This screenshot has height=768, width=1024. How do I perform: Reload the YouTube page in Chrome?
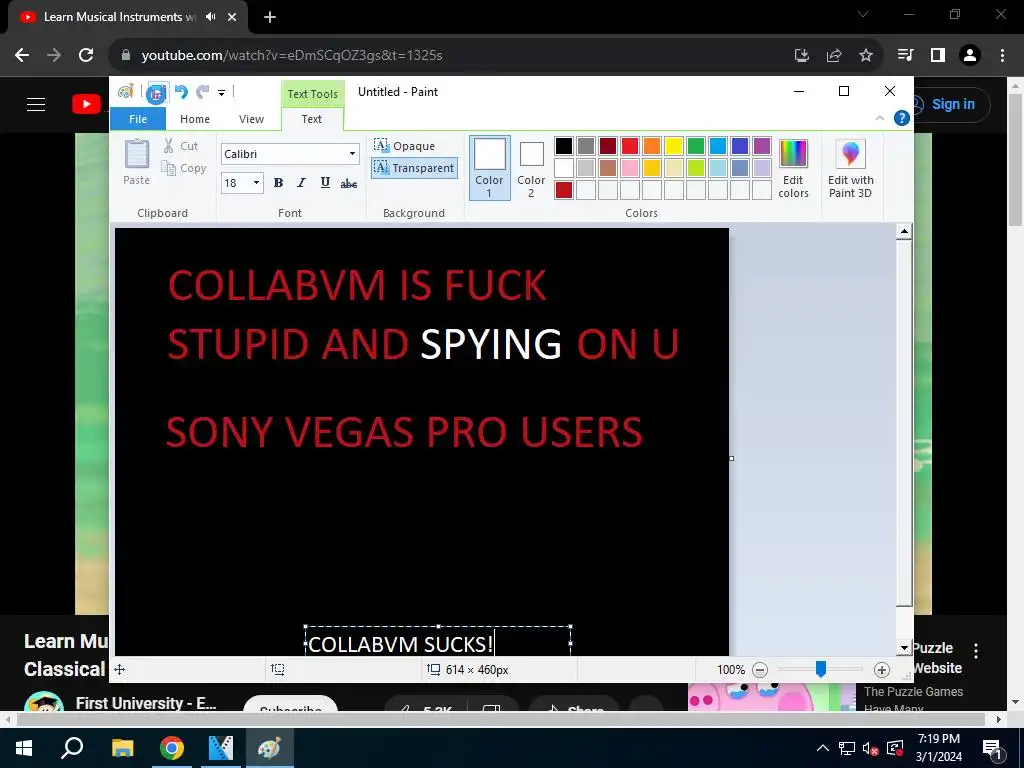click(86, 56)
